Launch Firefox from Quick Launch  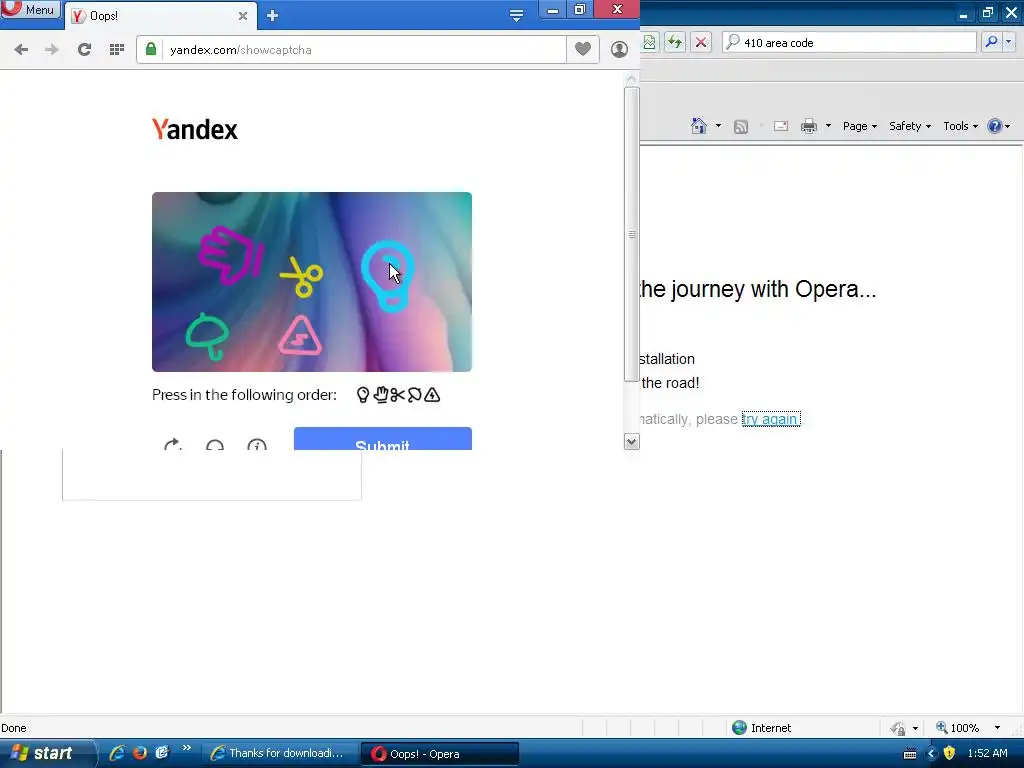pos(140,752)
